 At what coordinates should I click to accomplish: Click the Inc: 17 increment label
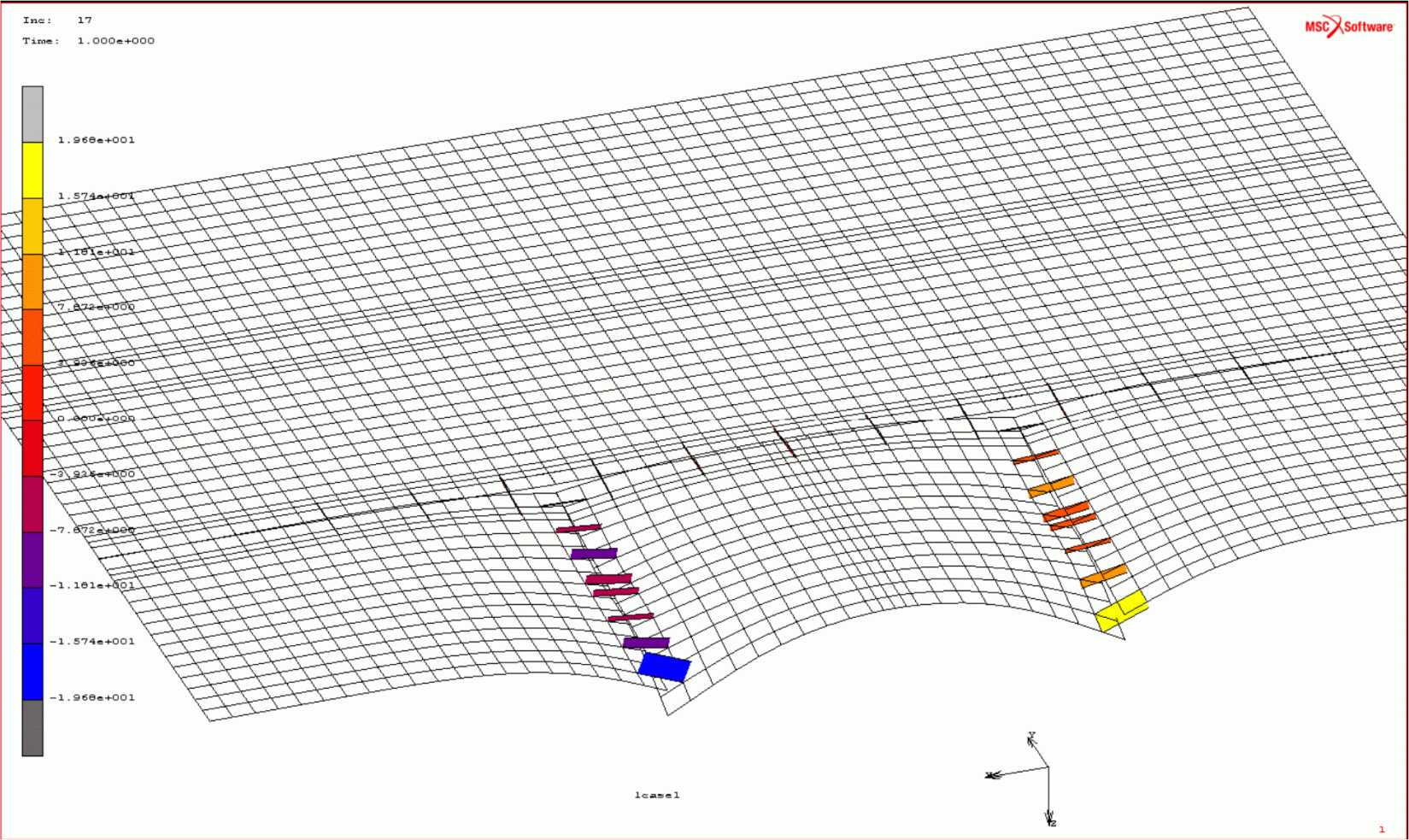point(57,20)
